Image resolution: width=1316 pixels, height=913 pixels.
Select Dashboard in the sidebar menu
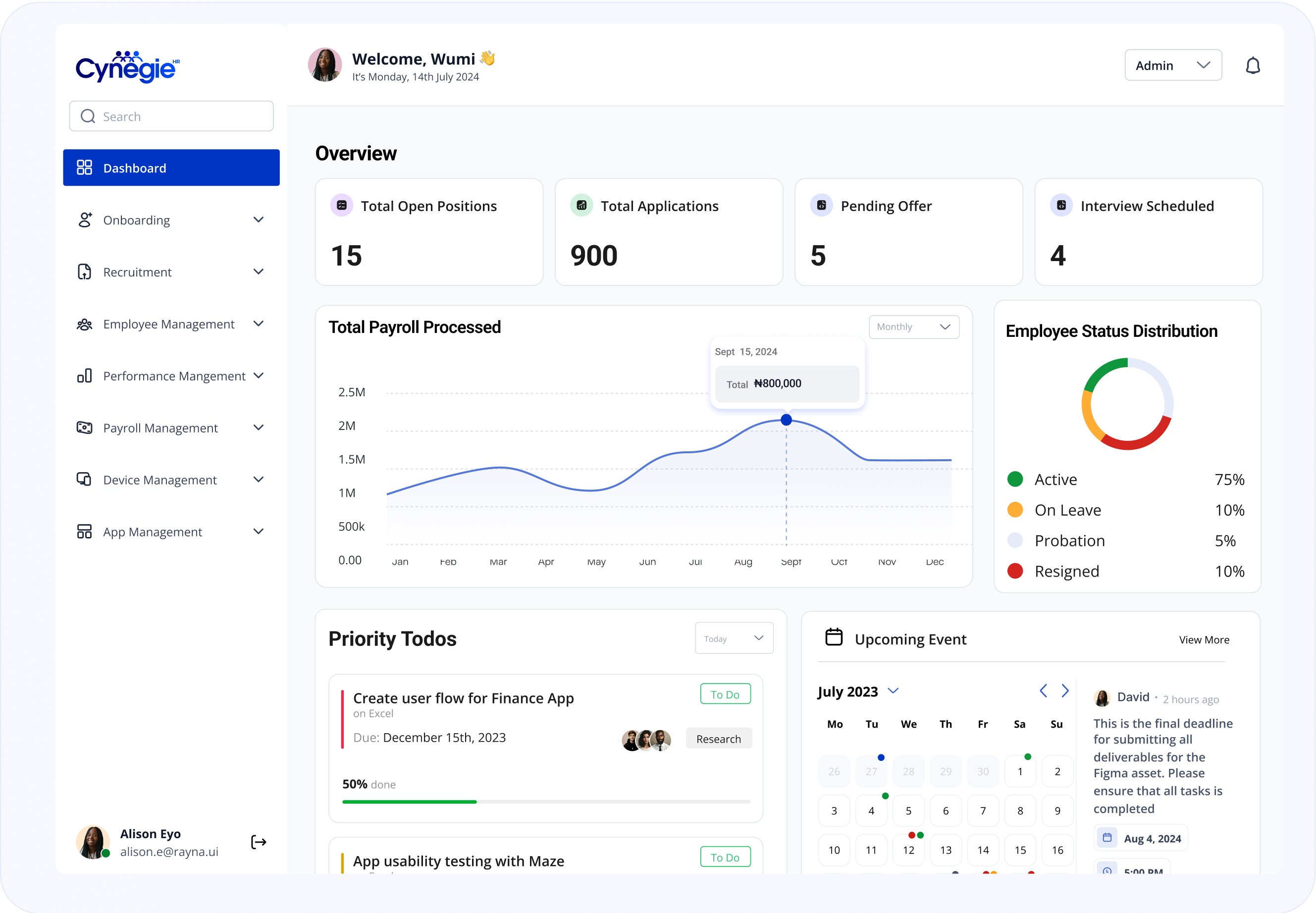click(134, 167)
